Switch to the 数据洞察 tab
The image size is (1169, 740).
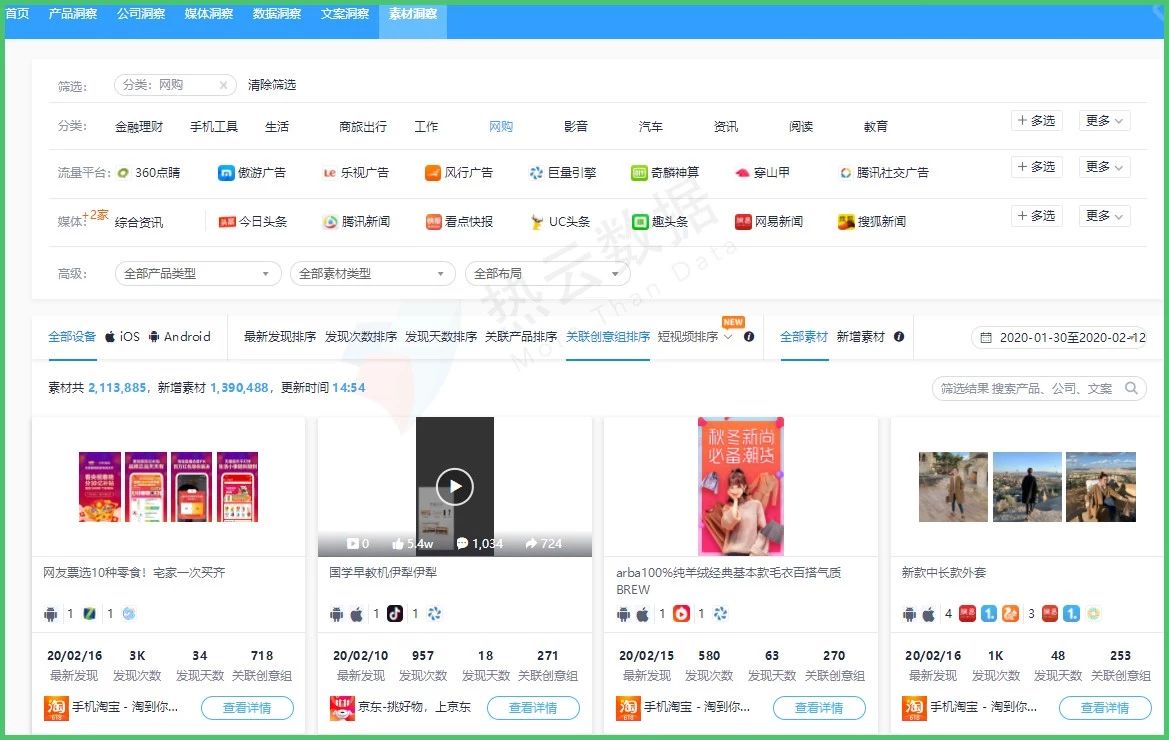(276, 14)
